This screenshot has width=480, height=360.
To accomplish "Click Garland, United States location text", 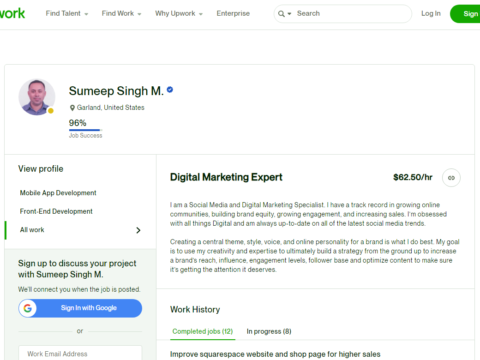I will [x=111, y=108].
